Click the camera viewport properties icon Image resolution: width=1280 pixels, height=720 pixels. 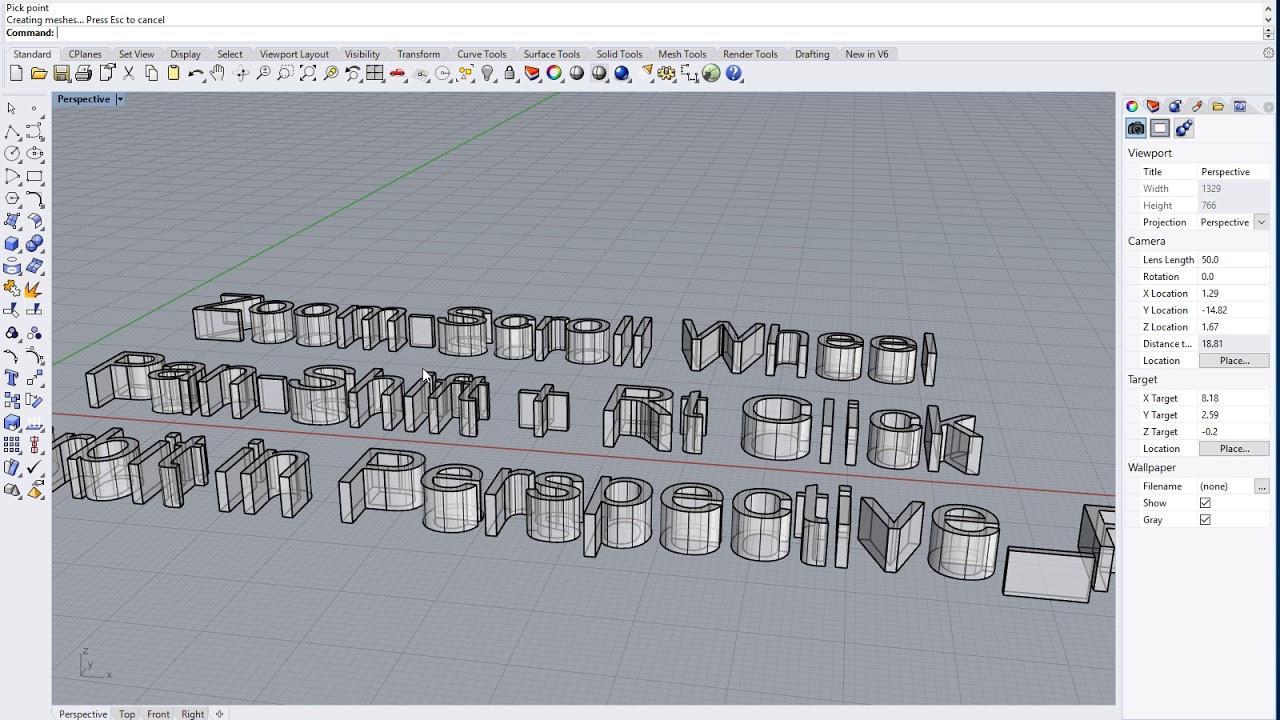[x=1136, y=128]
